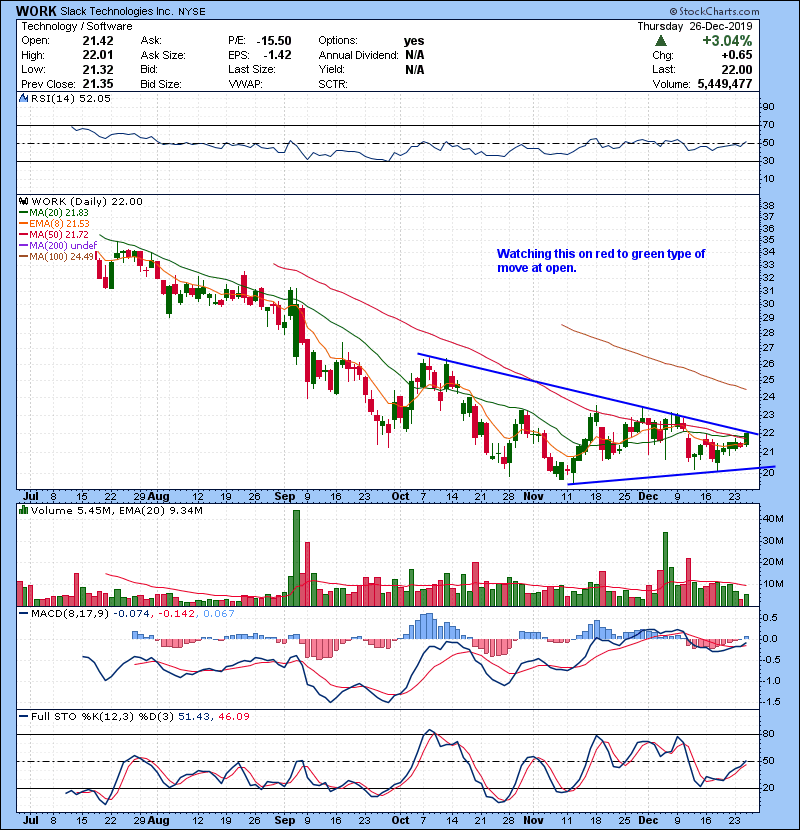
Task: Click the stochastic %D value 46.09
Action: pyautogui.click(x=233, y=717)
